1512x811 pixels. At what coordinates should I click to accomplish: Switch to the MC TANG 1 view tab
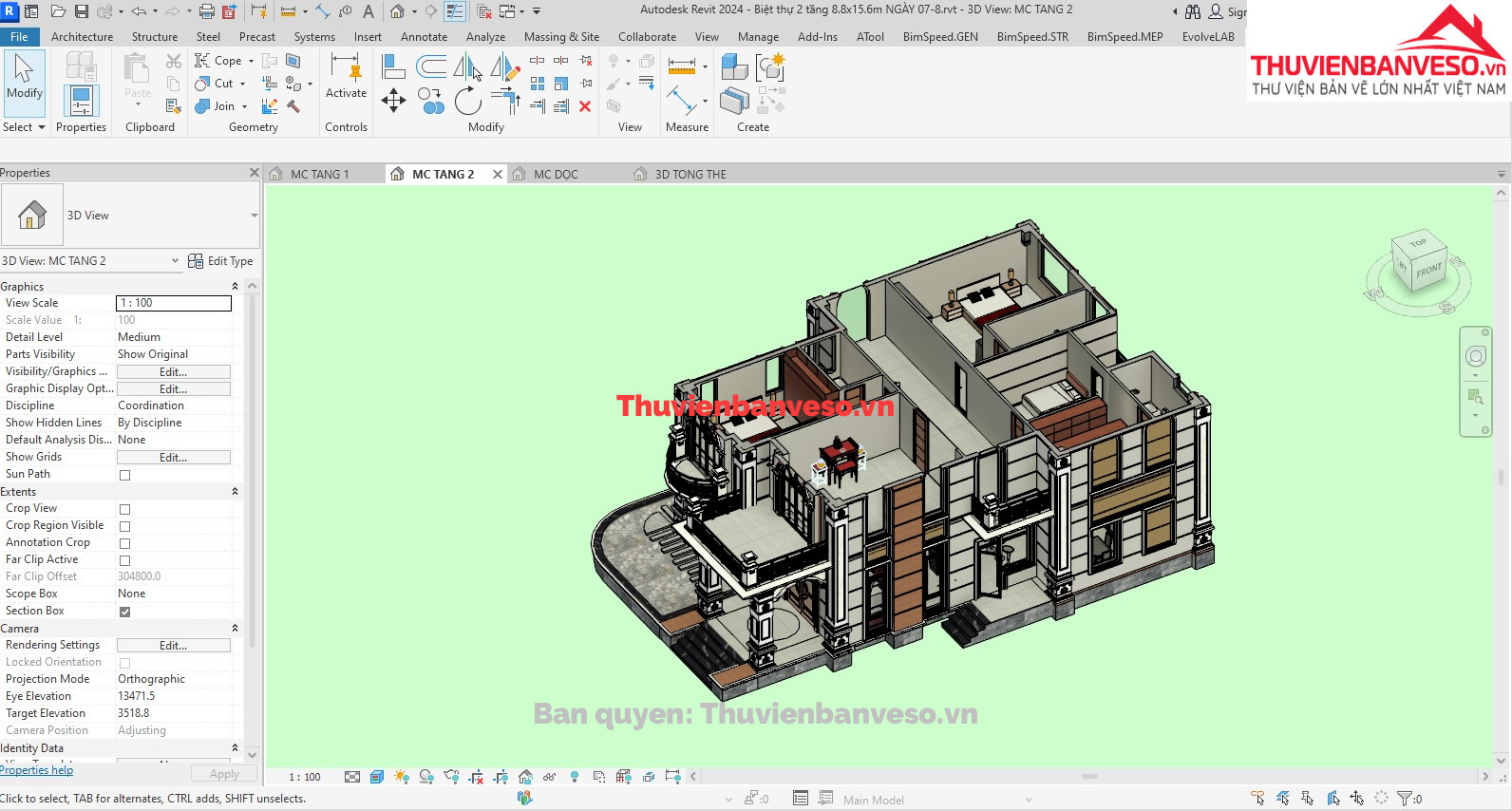[319, 175]
